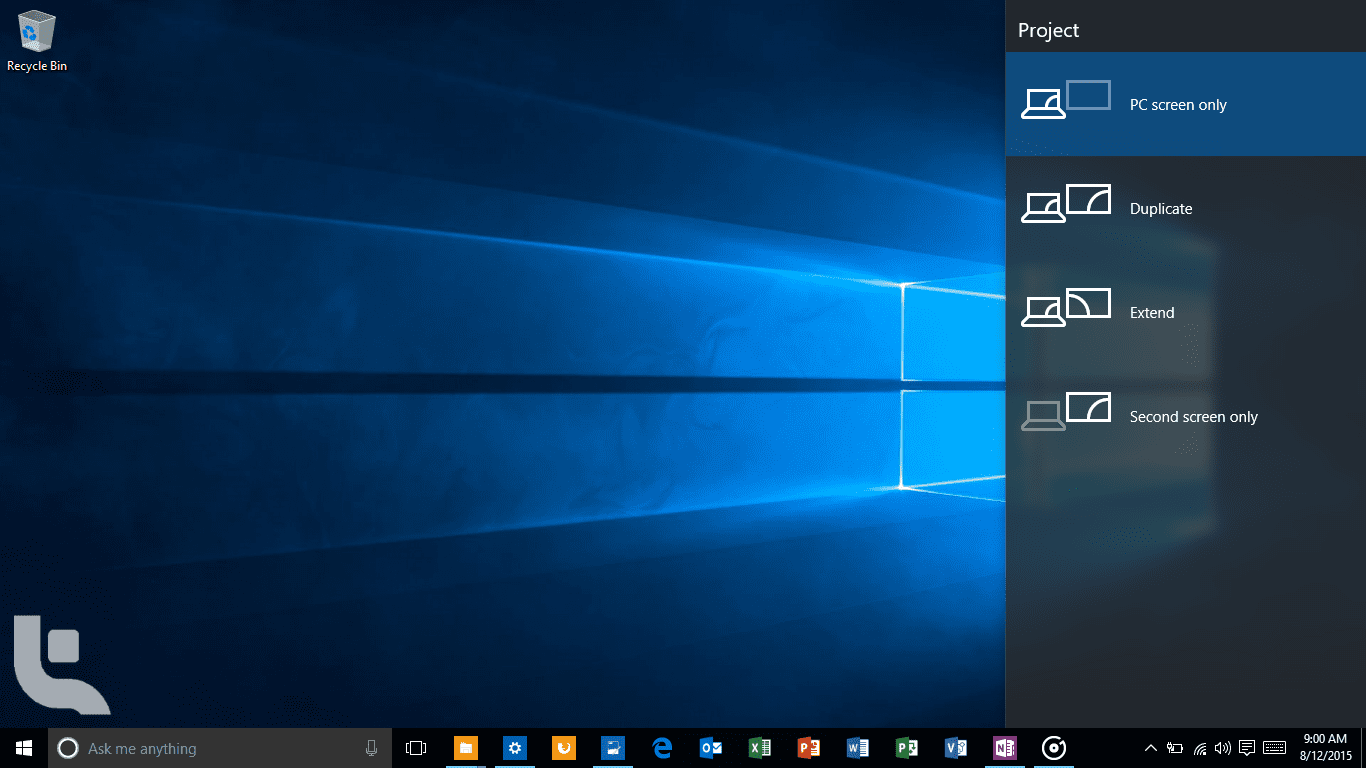
Task: Focus the Ask me anything search box
Action: tap(220, 748)
